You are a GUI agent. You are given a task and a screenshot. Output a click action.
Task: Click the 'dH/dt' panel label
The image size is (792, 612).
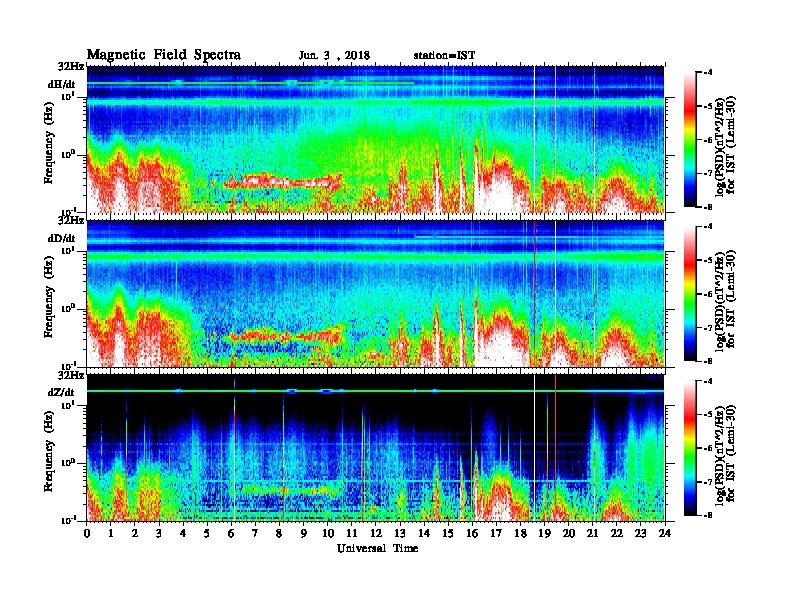[x=62, y=84]
